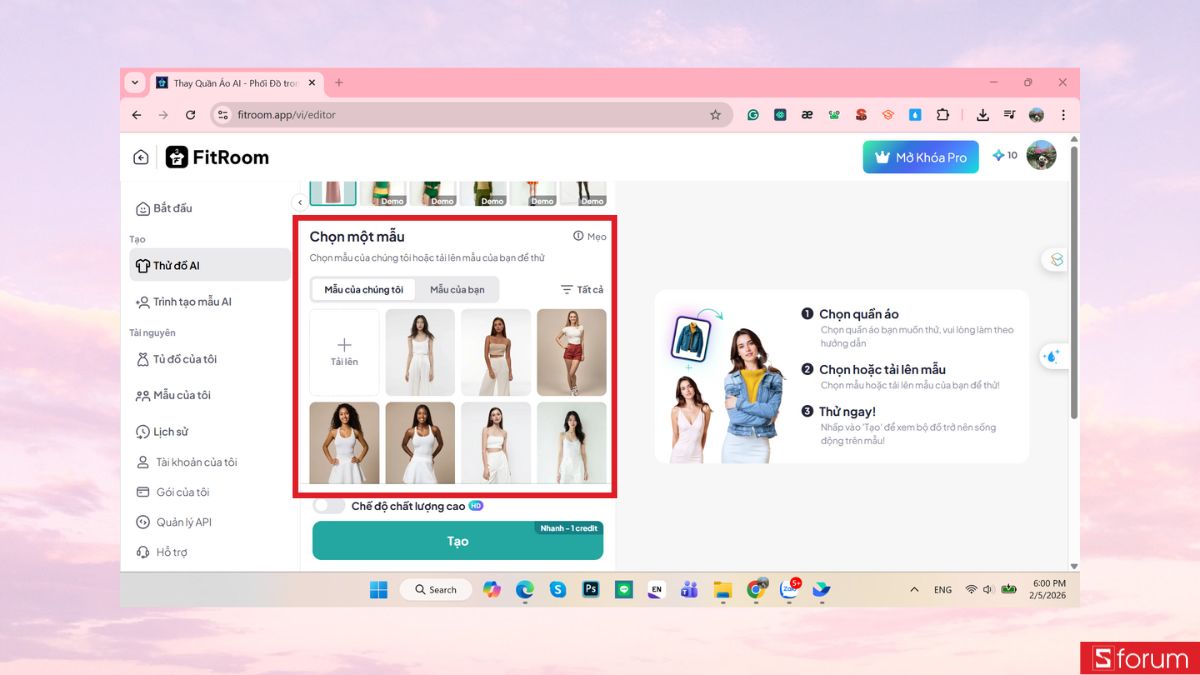Open Trình tạo mẫu AI in sidebar

[x=183, y=301]
